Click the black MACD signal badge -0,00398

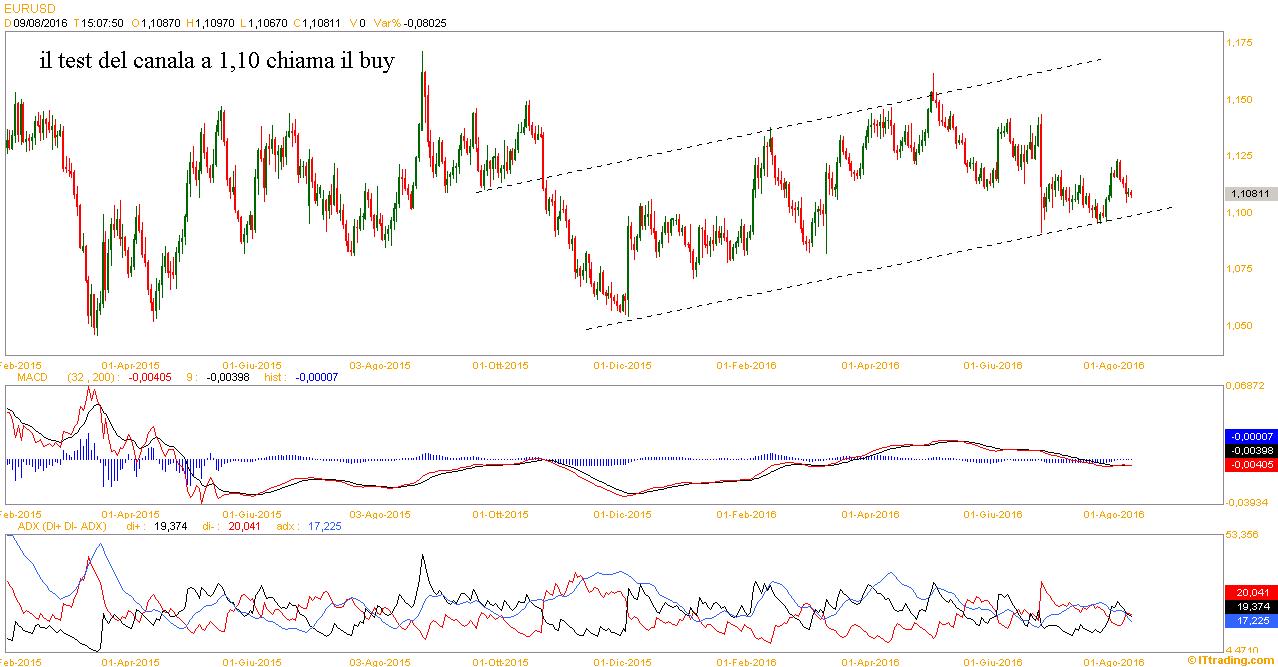1250,451
